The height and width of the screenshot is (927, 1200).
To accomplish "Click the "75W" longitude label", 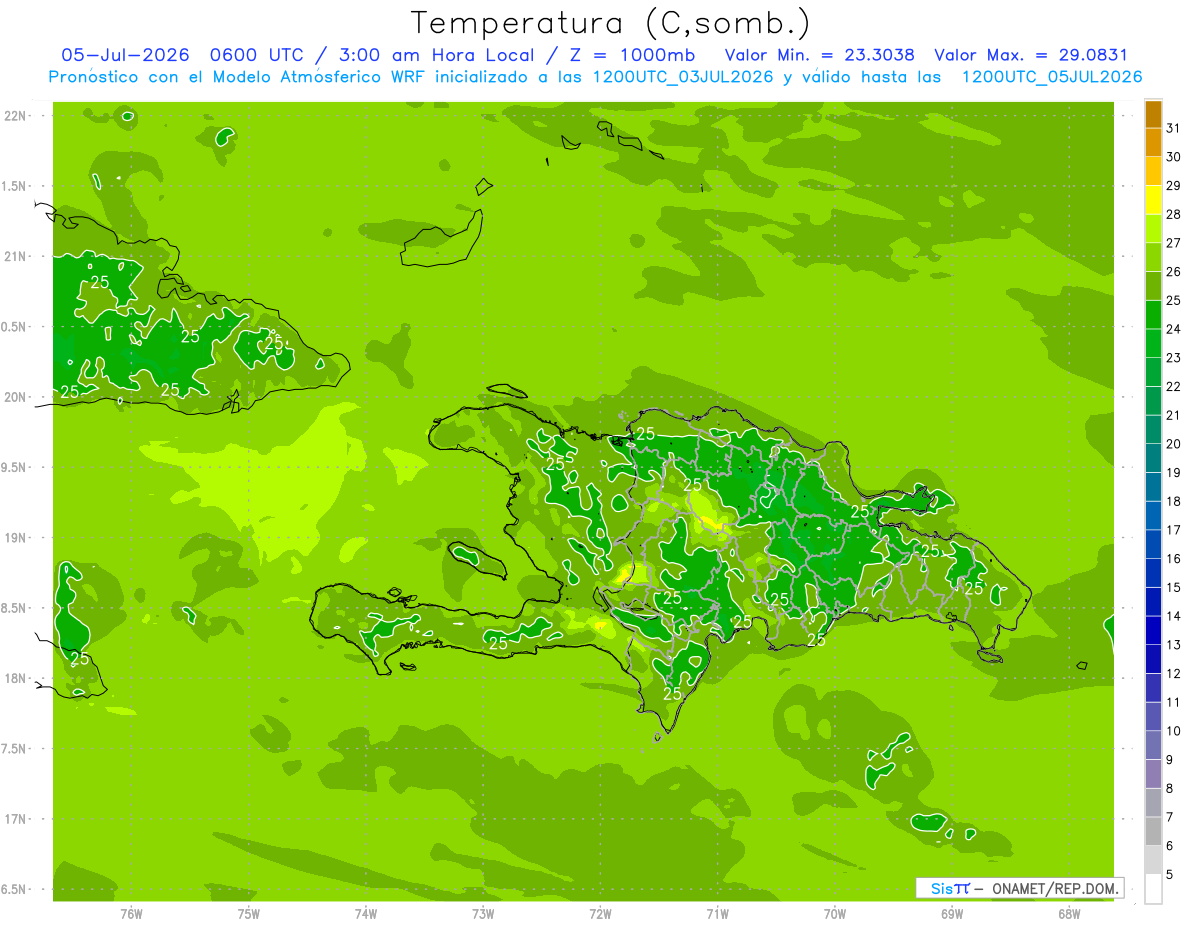I will point(249,913).
